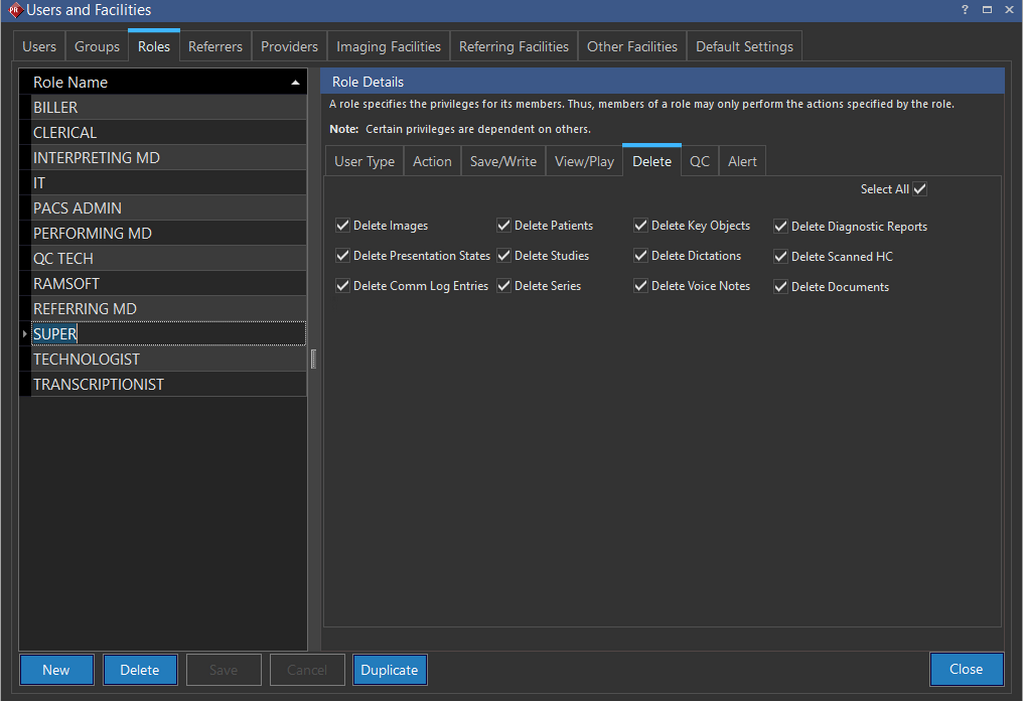Select the TECHNOLOGIST role row
The width and height of the screenshot is (1023, 702).
86,359
